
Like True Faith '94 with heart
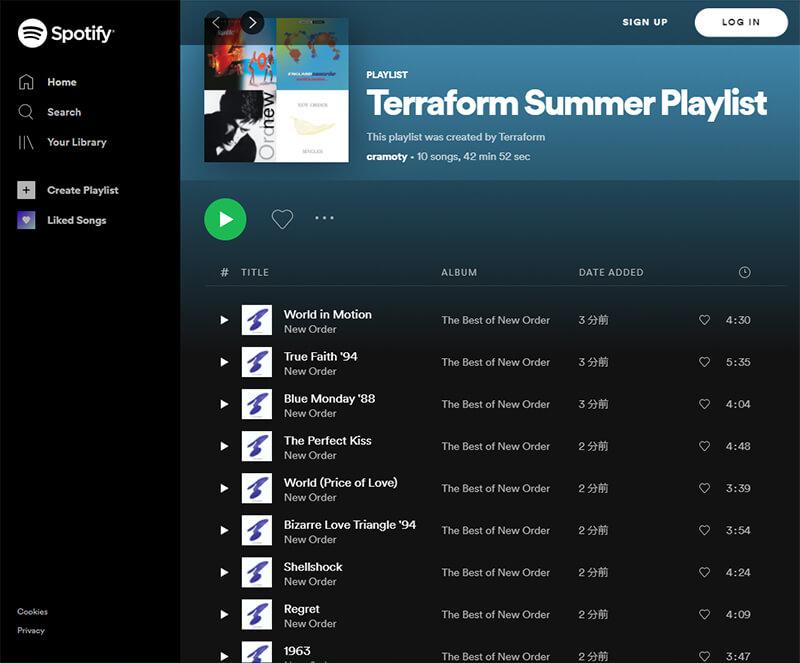pos(704,362)
